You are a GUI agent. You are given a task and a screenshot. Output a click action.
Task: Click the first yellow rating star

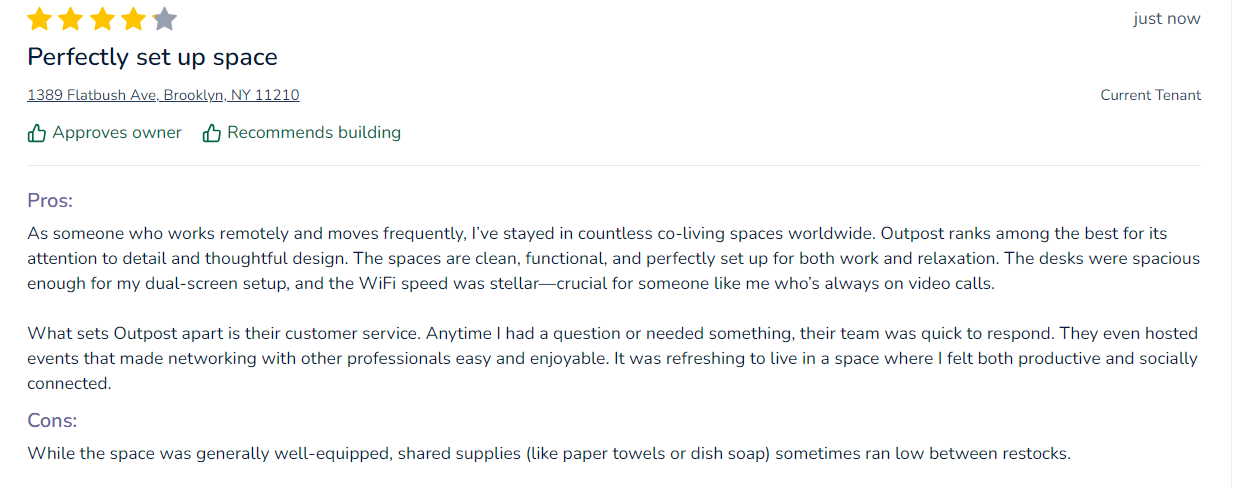tap(40, 19)
